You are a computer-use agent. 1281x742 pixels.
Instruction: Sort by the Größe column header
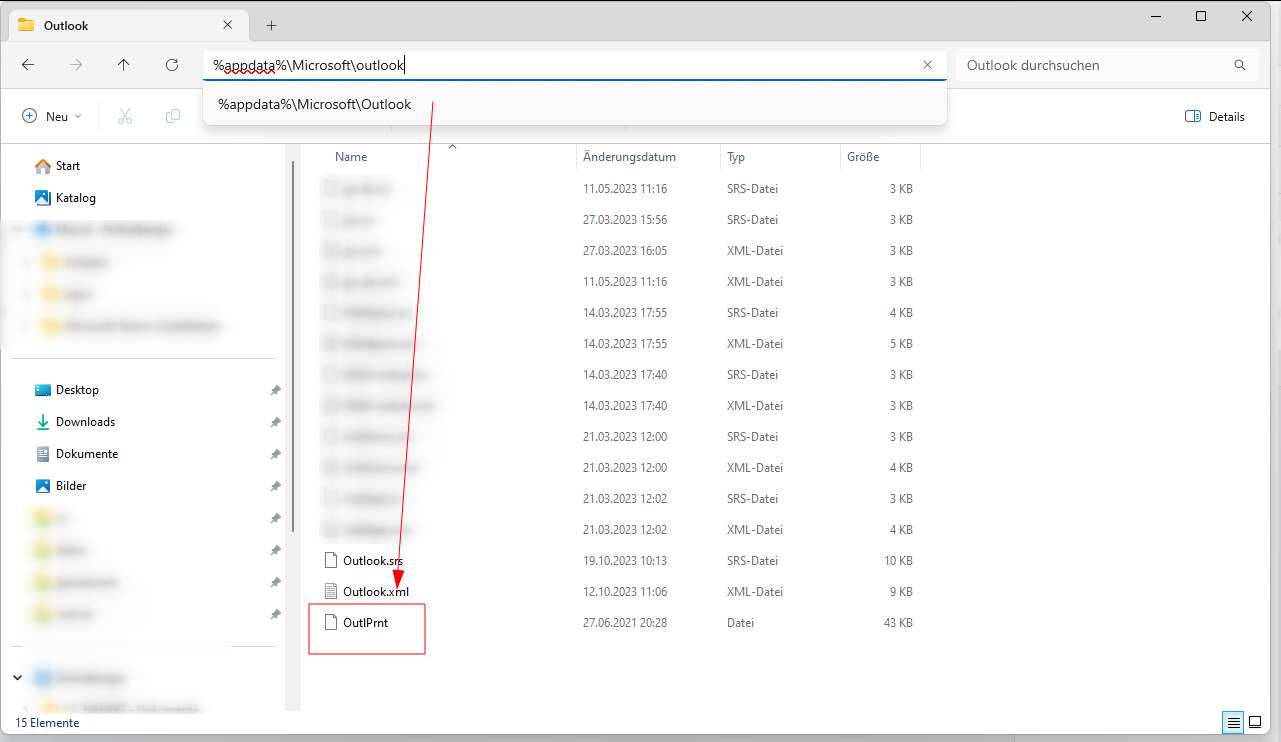pyautogui.click(x=864, y=157)
